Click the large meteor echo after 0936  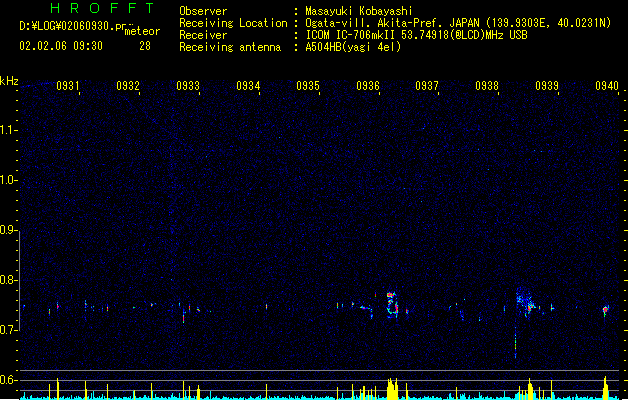(x=392, y=305)
